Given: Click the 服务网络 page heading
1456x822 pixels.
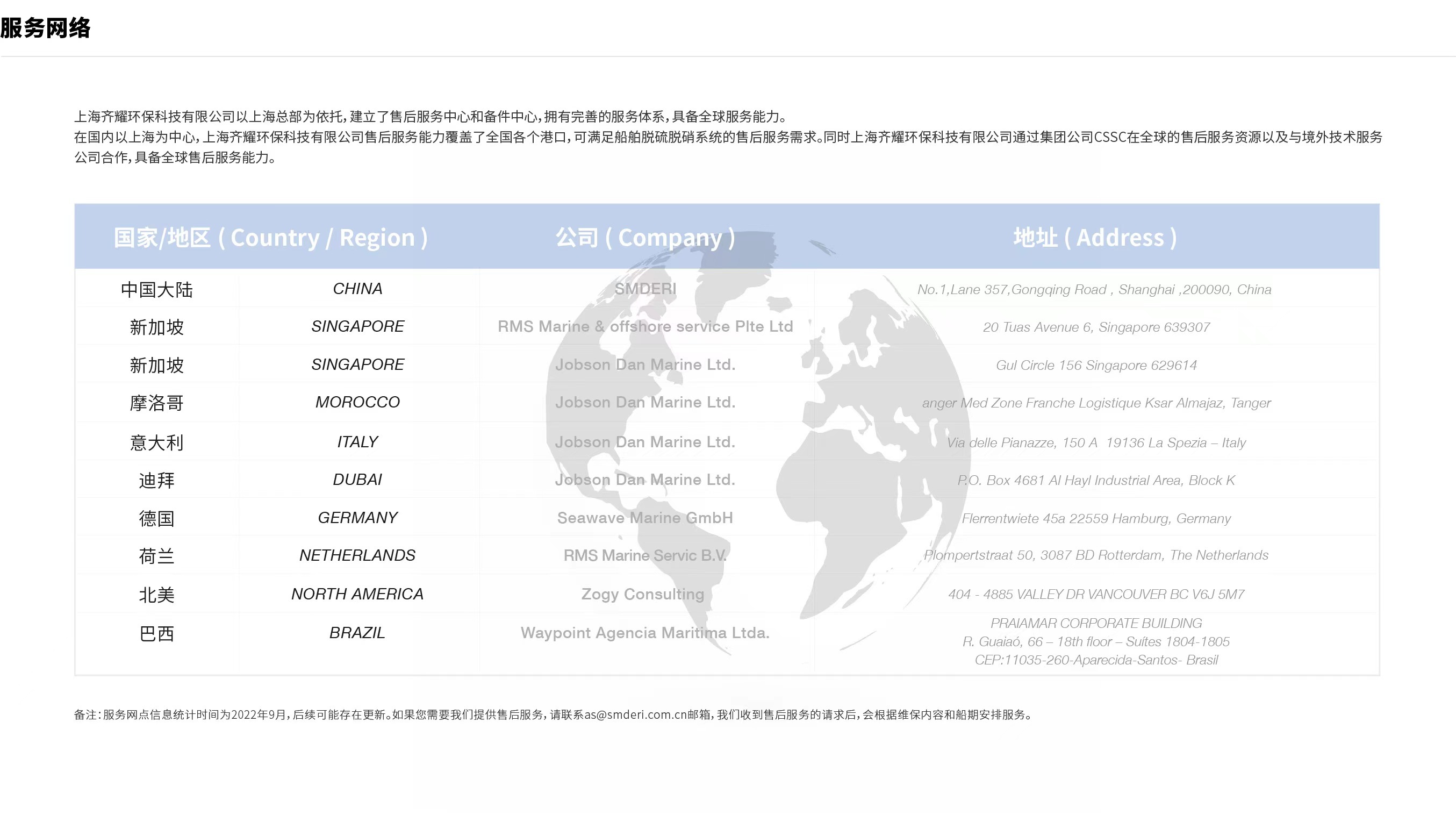Looking at the screenshot, I should (x=45, y=28).
